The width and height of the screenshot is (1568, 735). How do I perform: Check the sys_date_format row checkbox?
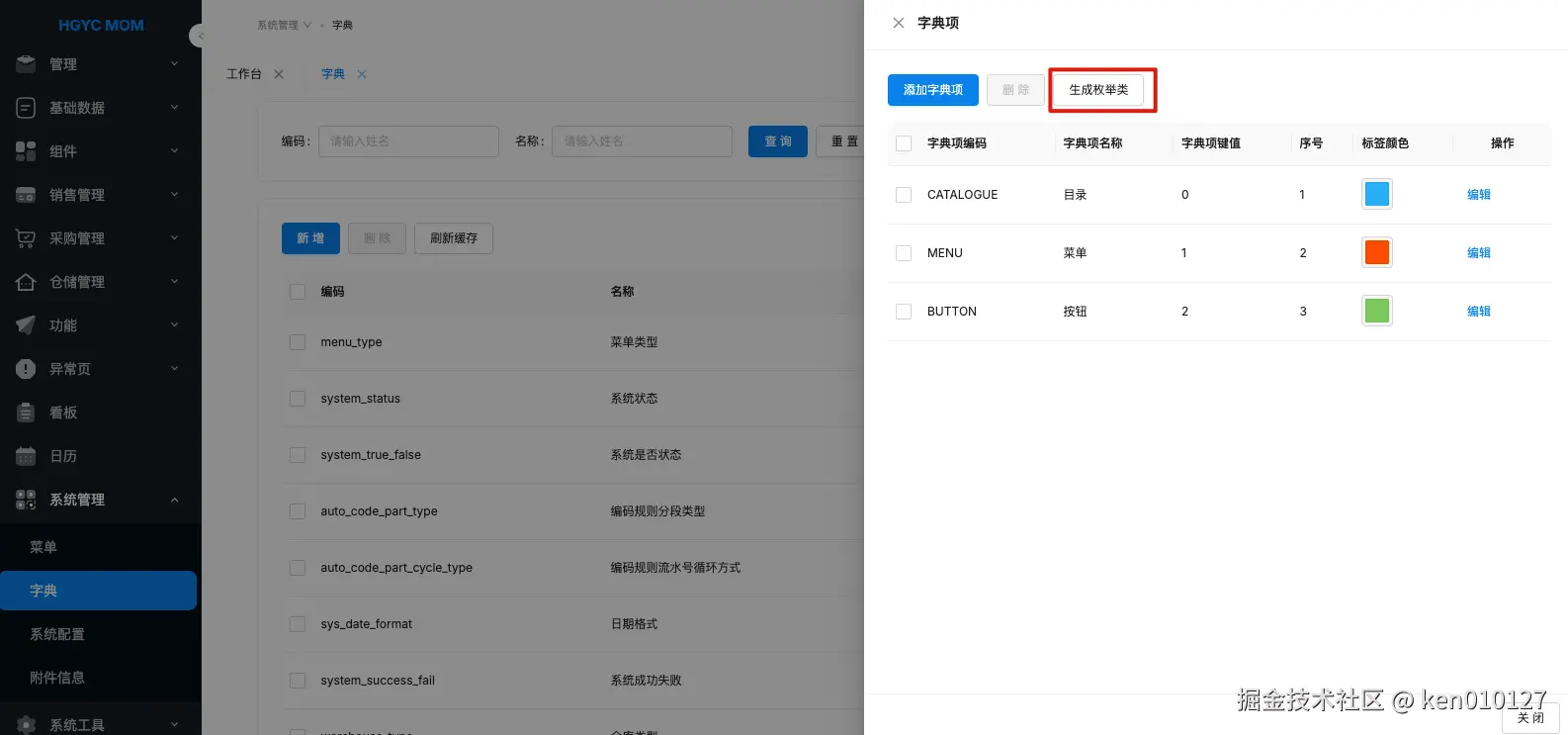[298, 624]
